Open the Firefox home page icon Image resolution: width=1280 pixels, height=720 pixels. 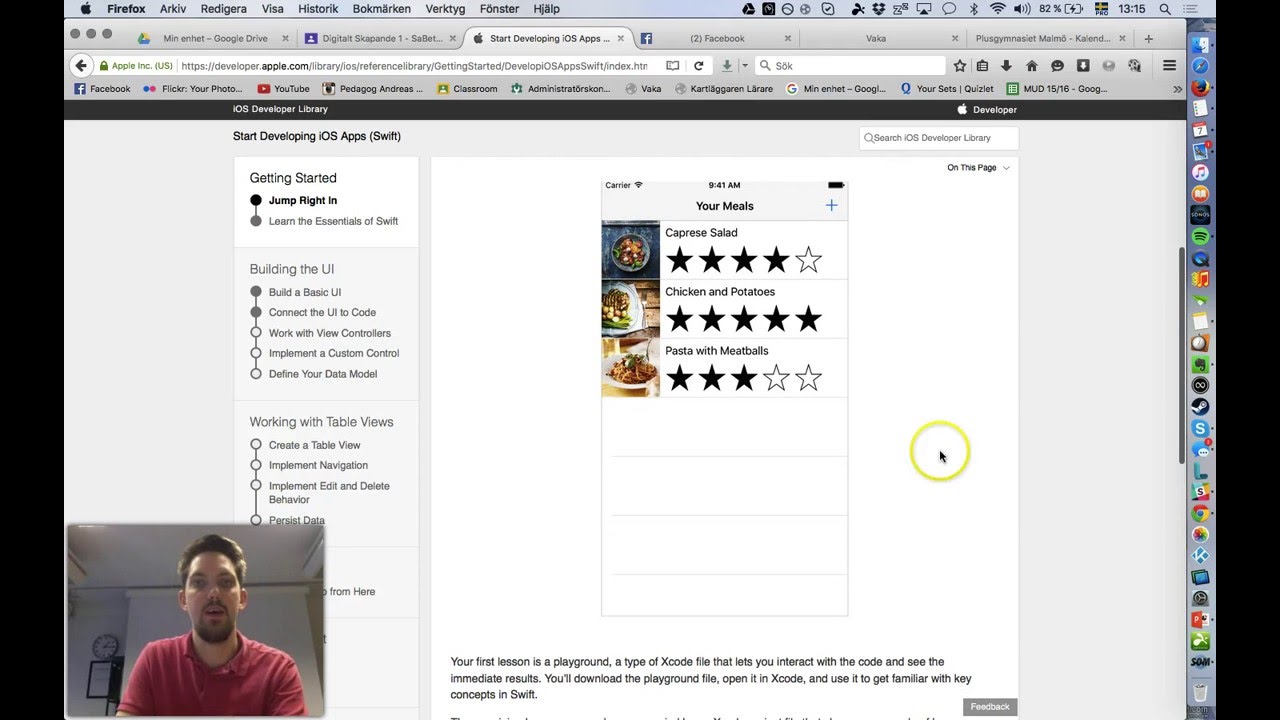(x=1032, y=66)
